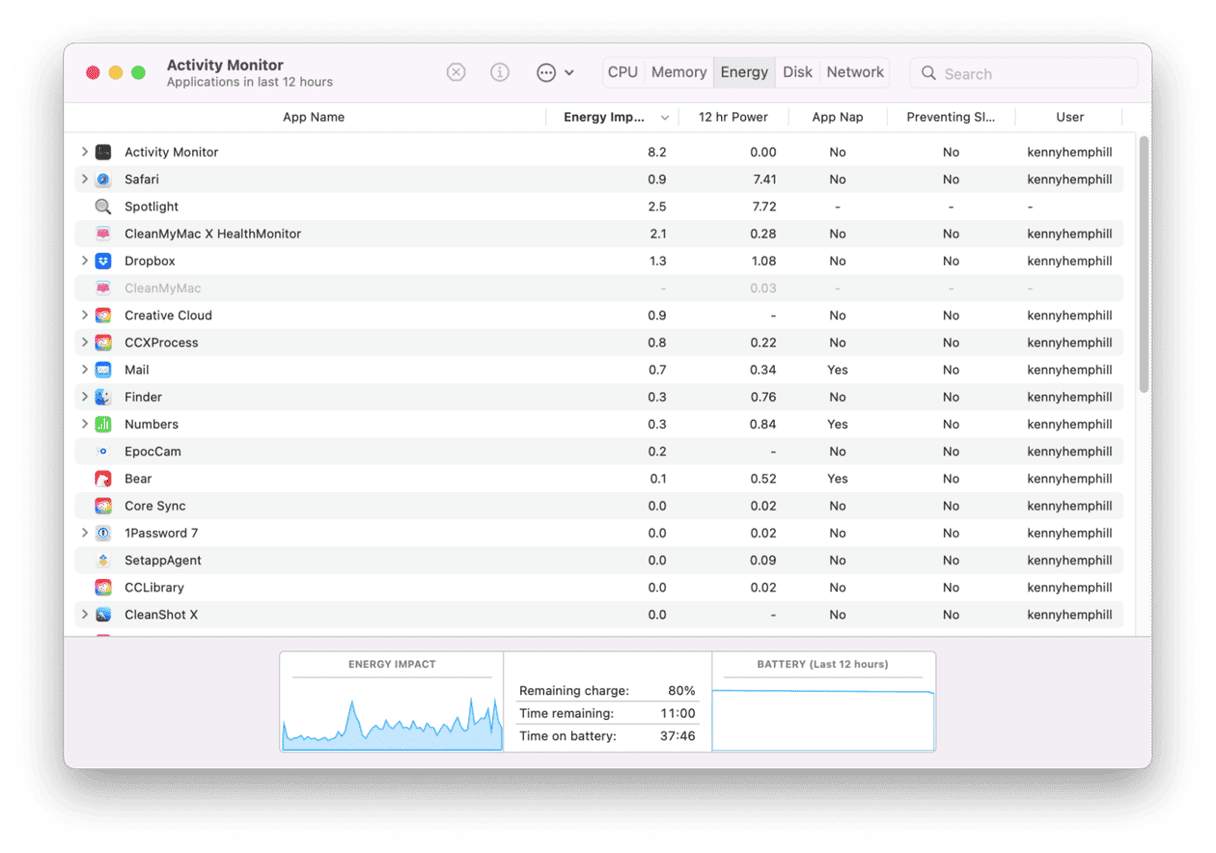Select the Mail envelope icon
This screenshot has height=853, width=1216.
(103, 369)
